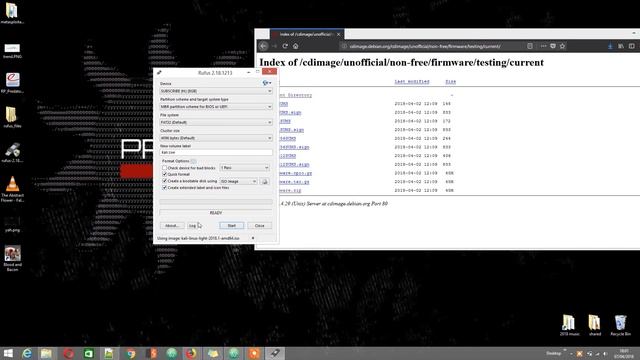Select the rufus_files folder on desktop
Image resolution: width=640 pixels, height=360 pixels.
tap(12, 118)
